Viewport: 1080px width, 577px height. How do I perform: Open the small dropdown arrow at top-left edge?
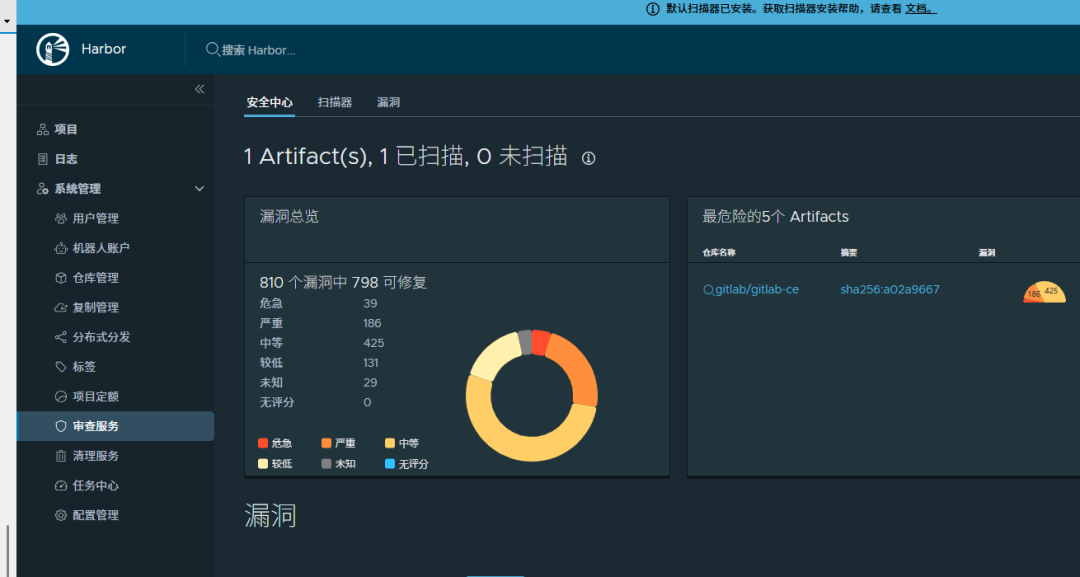pyautogui.click(x=7, y=21)
